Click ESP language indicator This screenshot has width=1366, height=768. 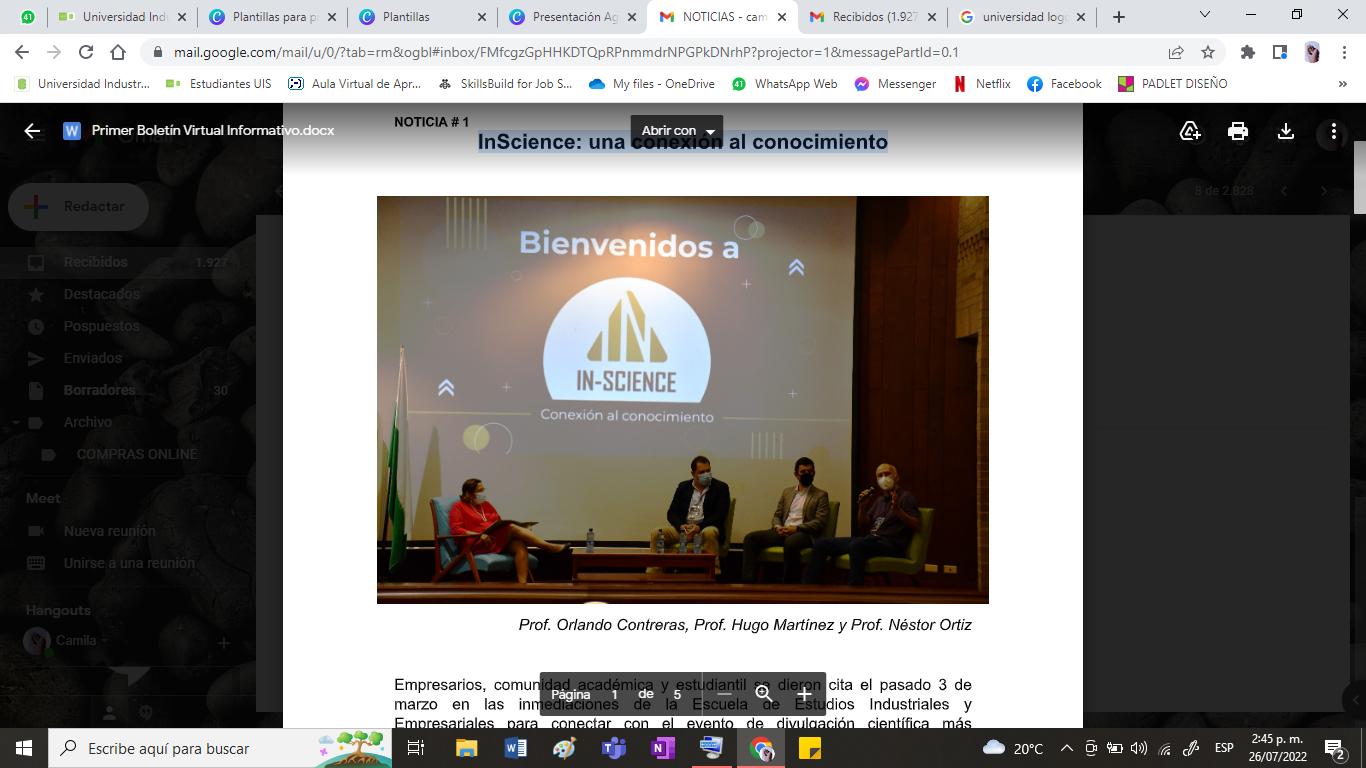tap(1224, 748)
